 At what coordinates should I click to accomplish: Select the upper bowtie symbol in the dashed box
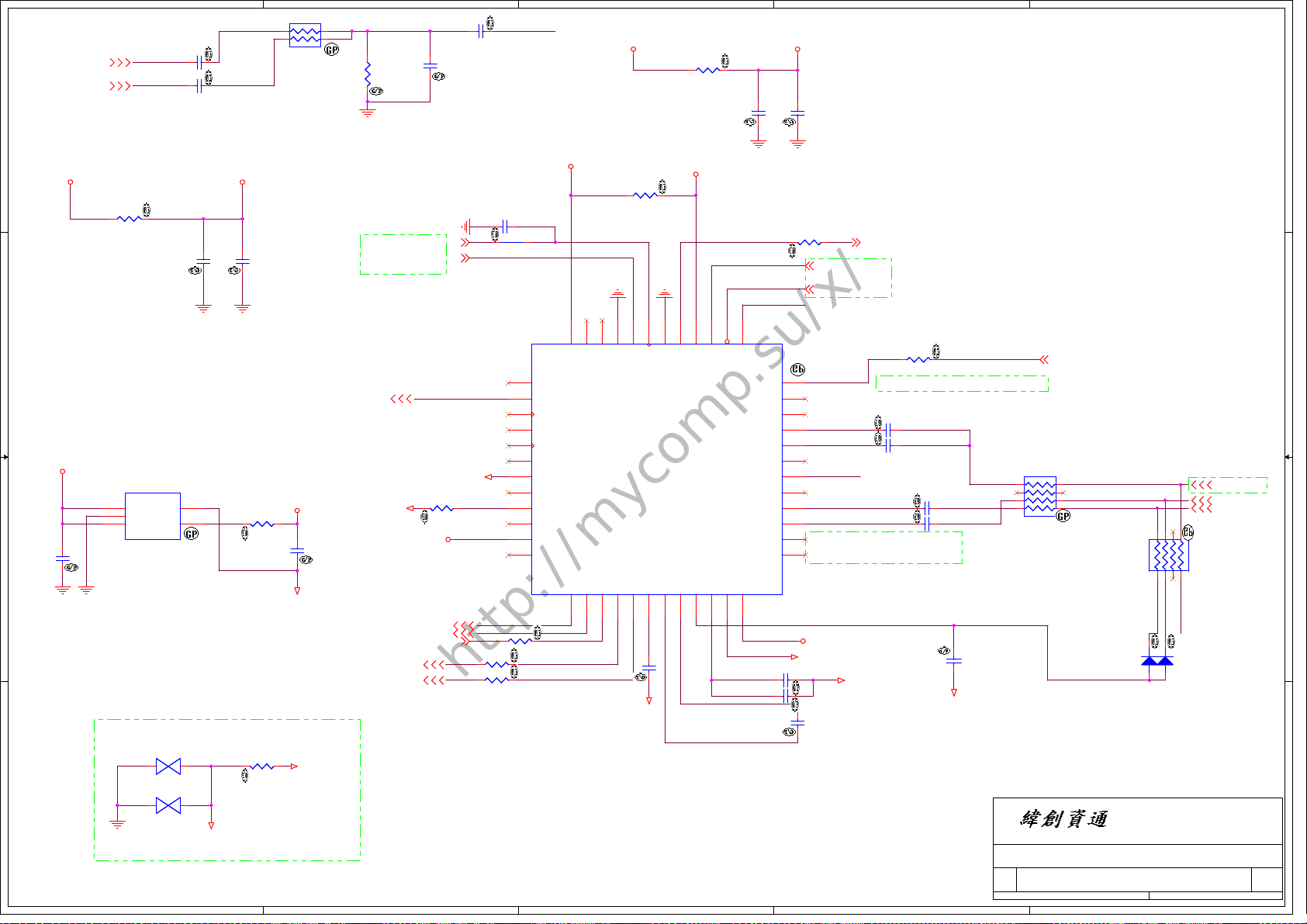tap(168, 767)
